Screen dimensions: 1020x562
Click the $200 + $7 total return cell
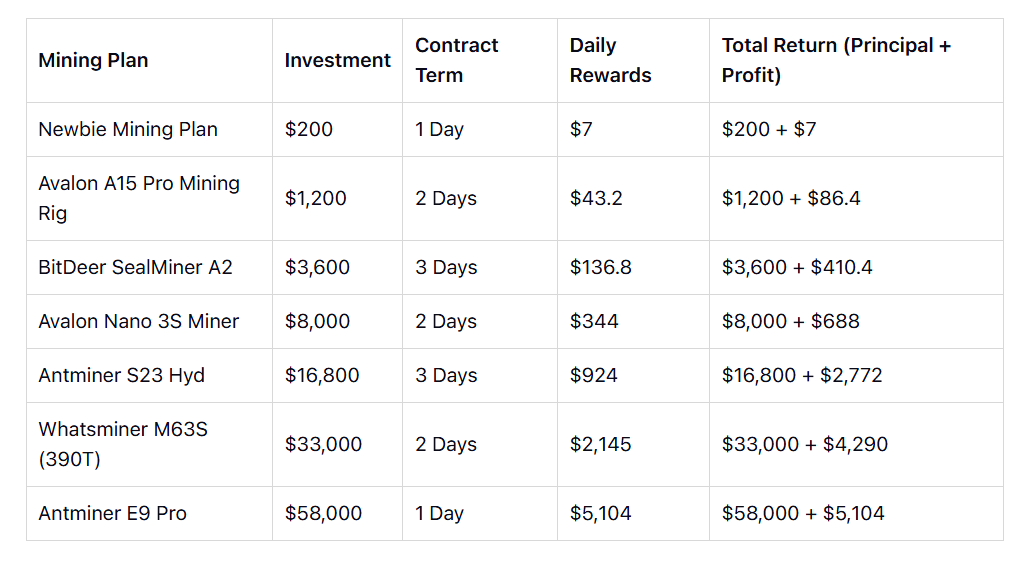[x=768, y=130]
